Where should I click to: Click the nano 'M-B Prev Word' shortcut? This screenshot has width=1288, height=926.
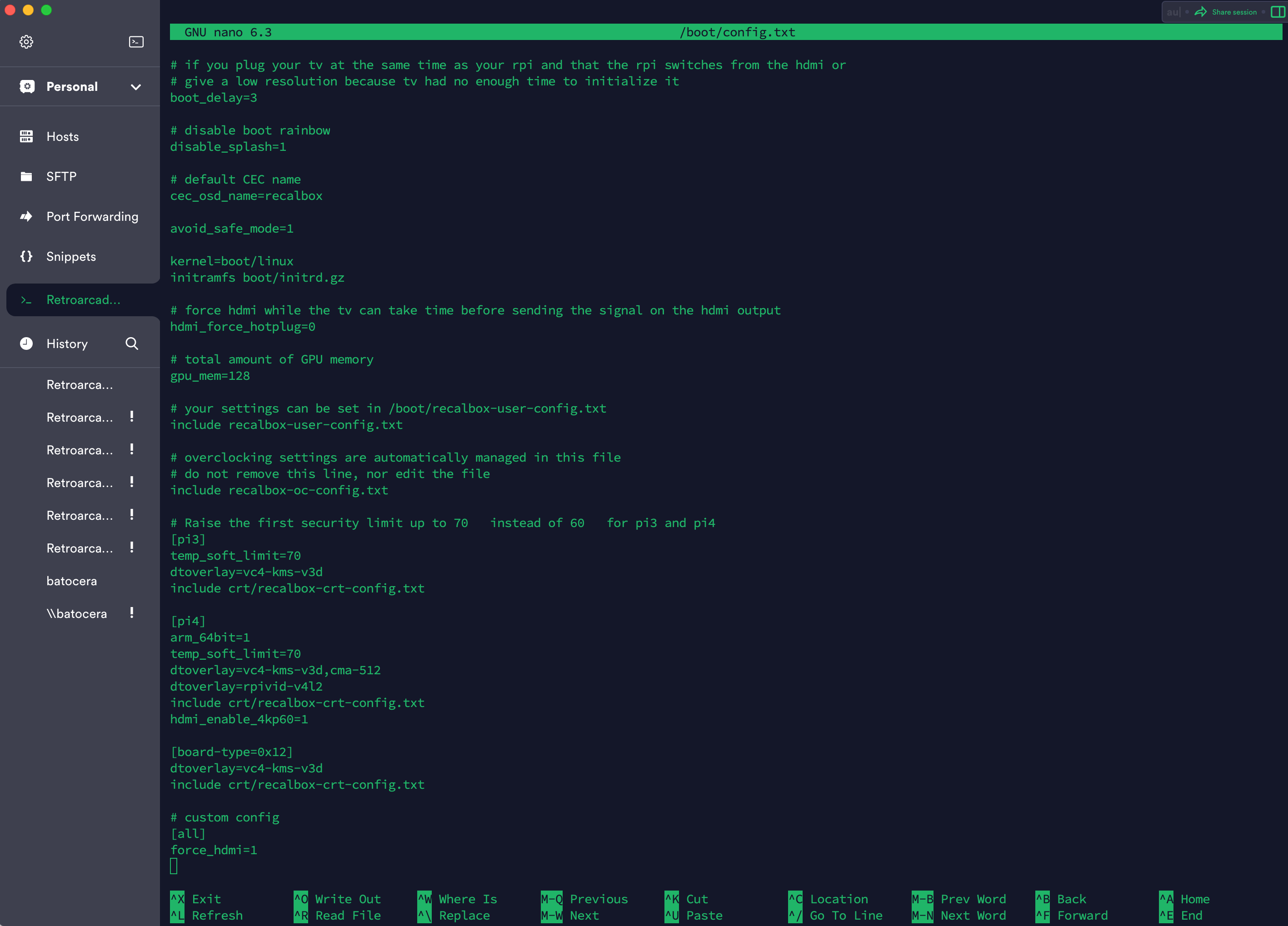click(959, 899)
